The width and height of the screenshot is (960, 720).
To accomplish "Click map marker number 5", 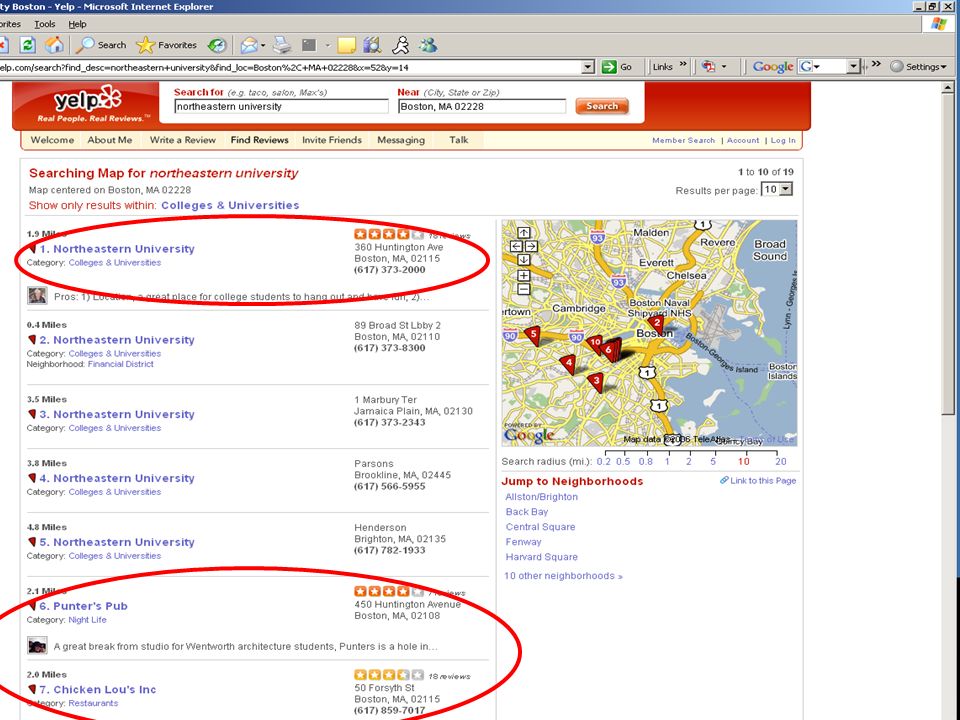I will [x=533, y=335].
